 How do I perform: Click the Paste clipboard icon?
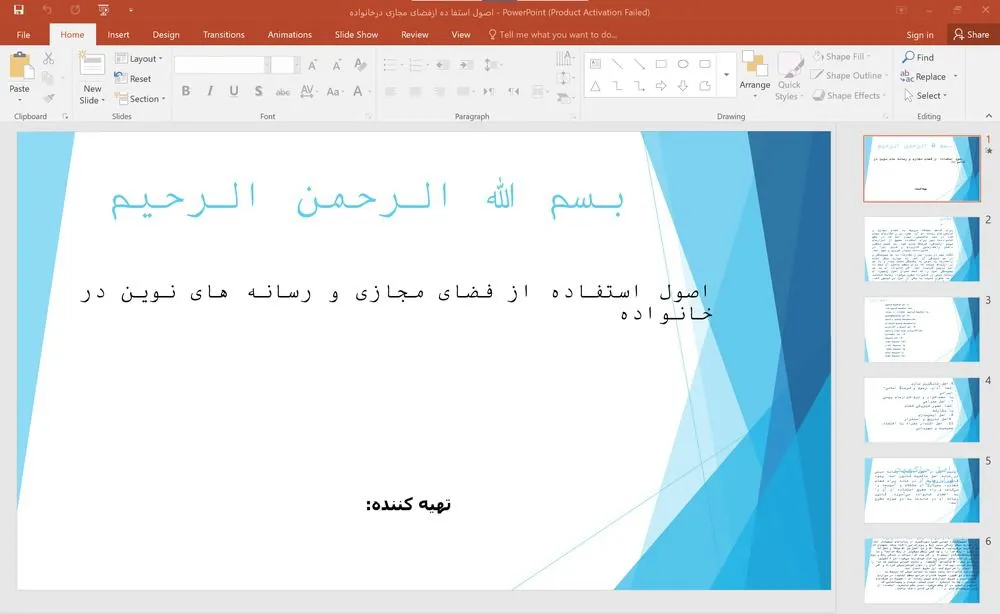(x=20, y=71)
